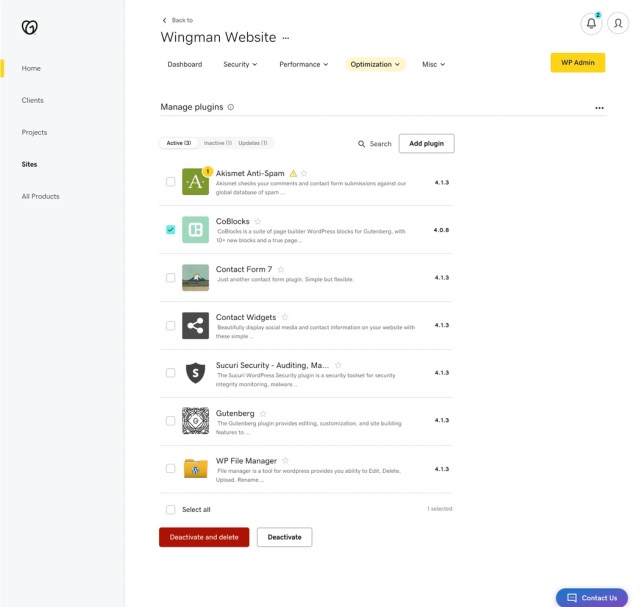The width and height of the screenshot is (640, 607).
Task: Click the CoBlocks plugin icon
Action: click(195, 229)
